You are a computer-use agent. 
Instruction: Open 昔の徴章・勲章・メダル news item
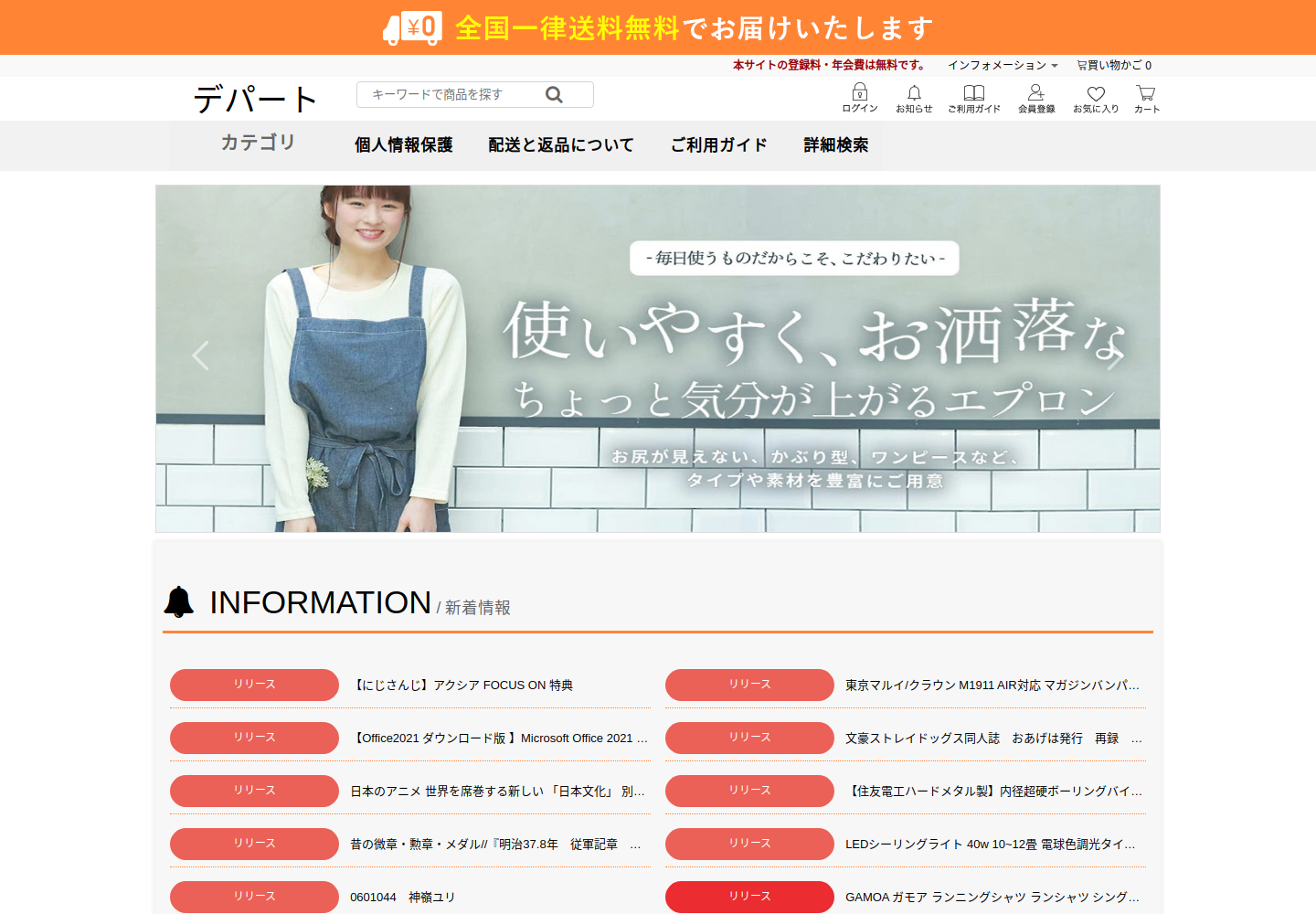[x=496, y=845]
